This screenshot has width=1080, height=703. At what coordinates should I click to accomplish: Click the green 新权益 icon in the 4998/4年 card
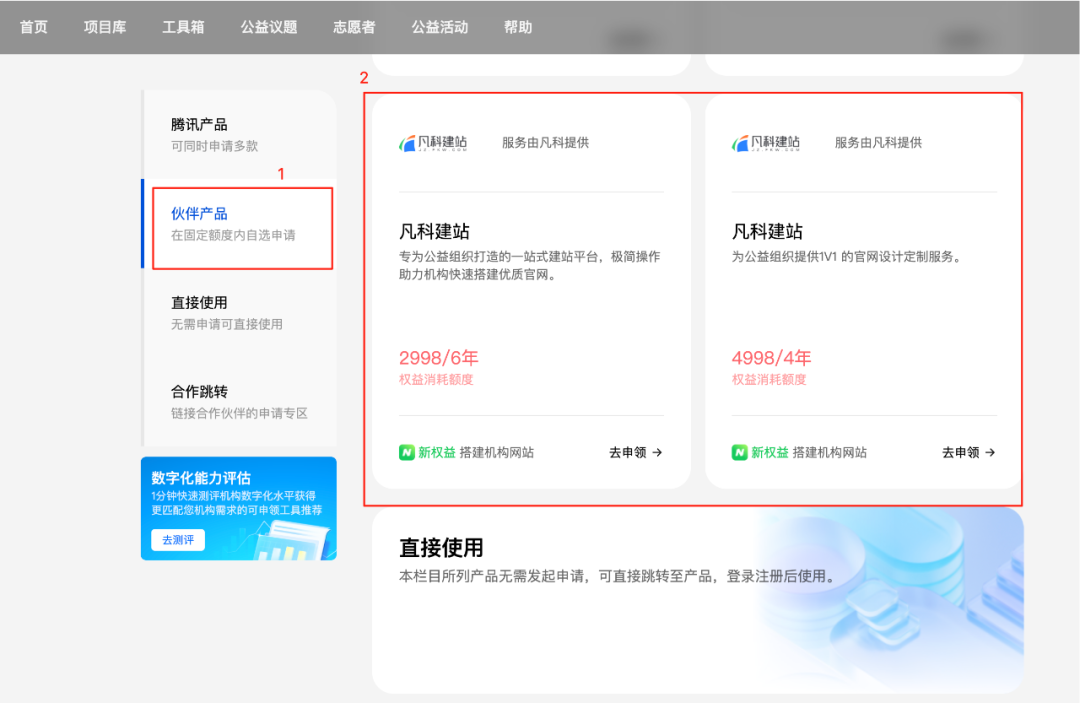pos(739,452)
